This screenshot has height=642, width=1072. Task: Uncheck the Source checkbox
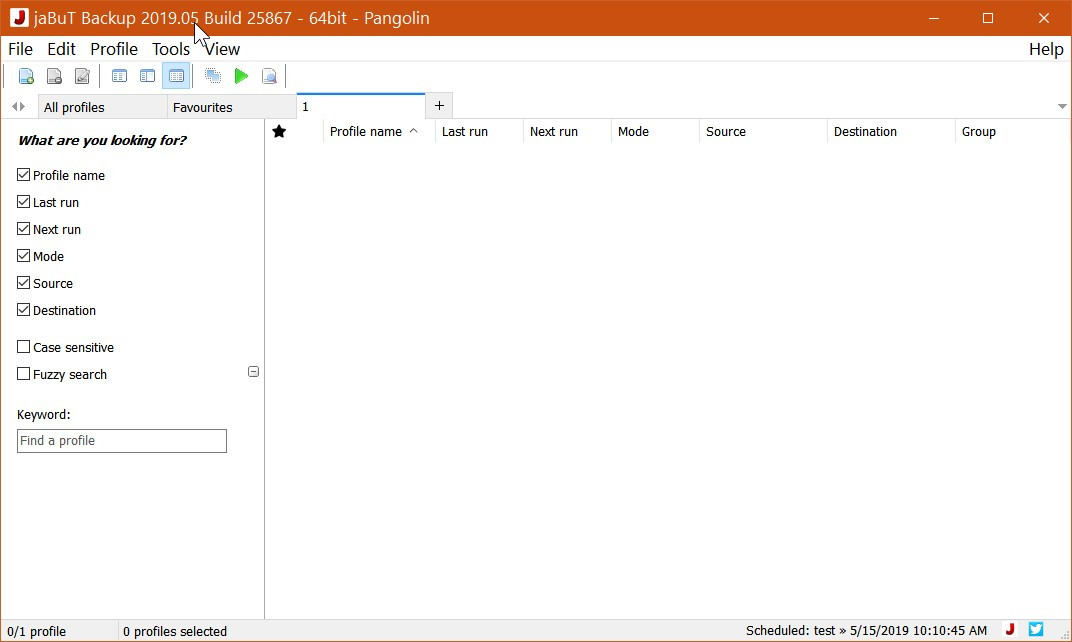click(x=23, y=283)
